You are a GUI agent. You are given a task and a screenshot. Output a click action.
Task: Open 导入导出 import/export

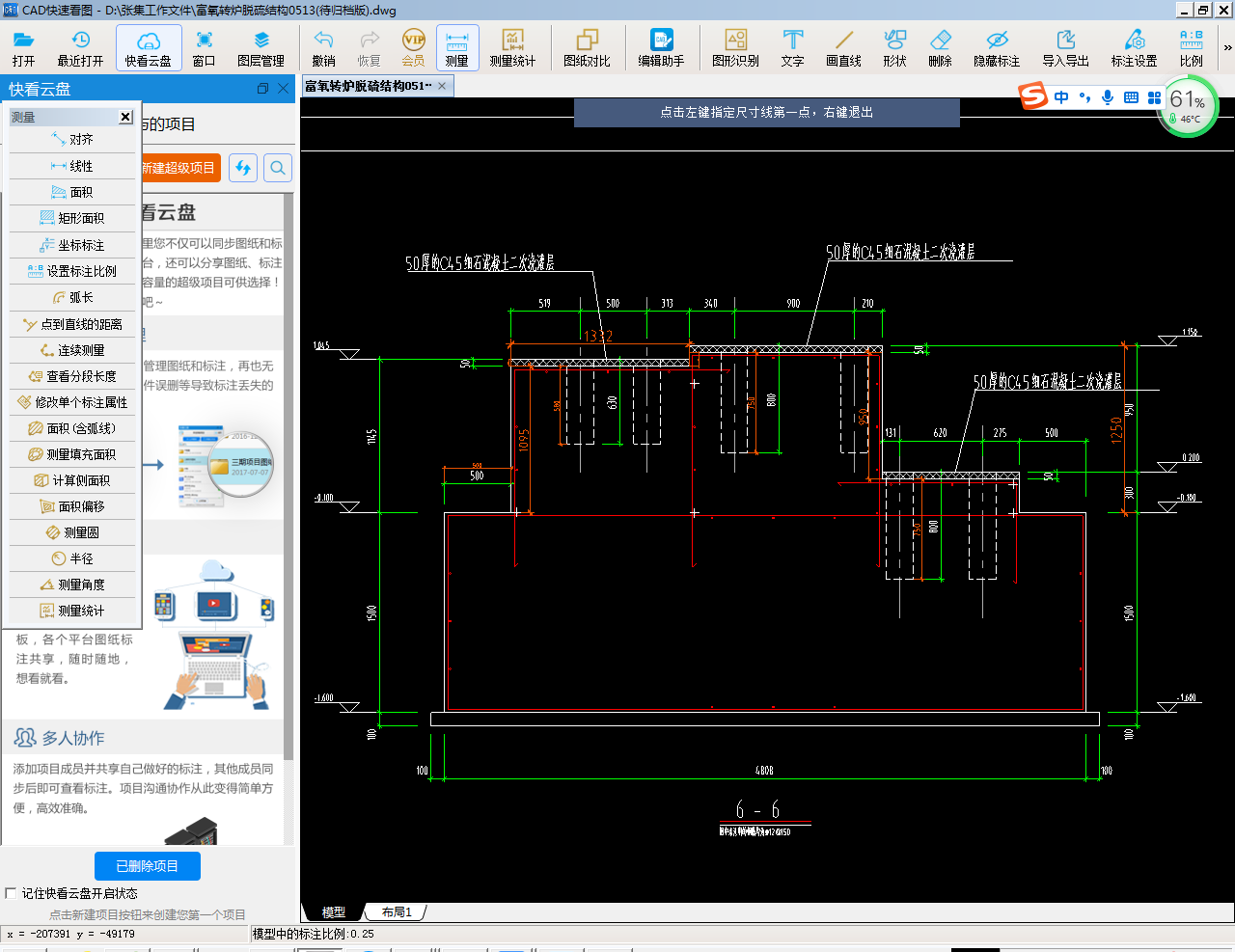click(1065, 48)
